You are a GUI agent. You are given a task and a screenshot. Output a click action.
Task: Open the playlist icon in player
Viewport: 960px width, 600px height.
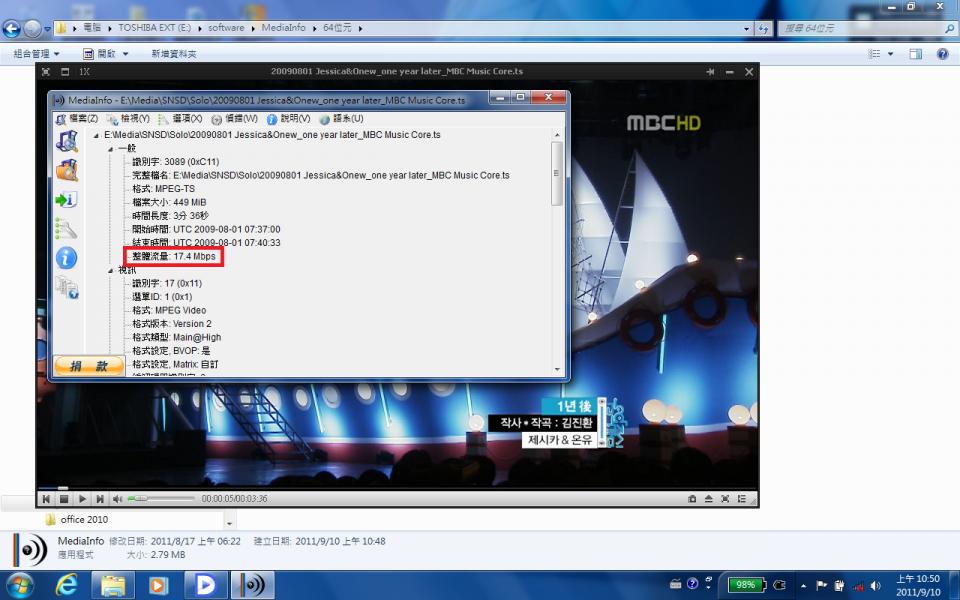coord(741,499)
